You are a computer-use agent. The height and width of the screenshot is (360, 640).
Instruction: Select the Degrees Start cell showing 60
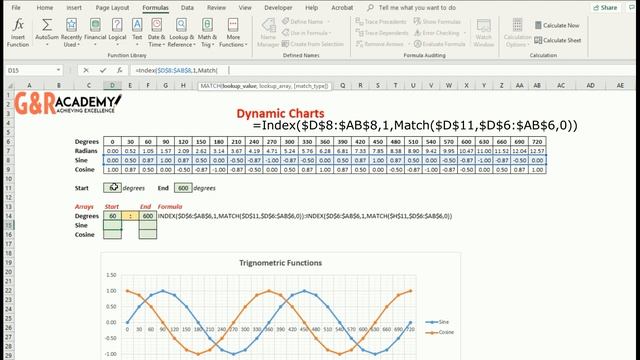[x=112, y=216]
